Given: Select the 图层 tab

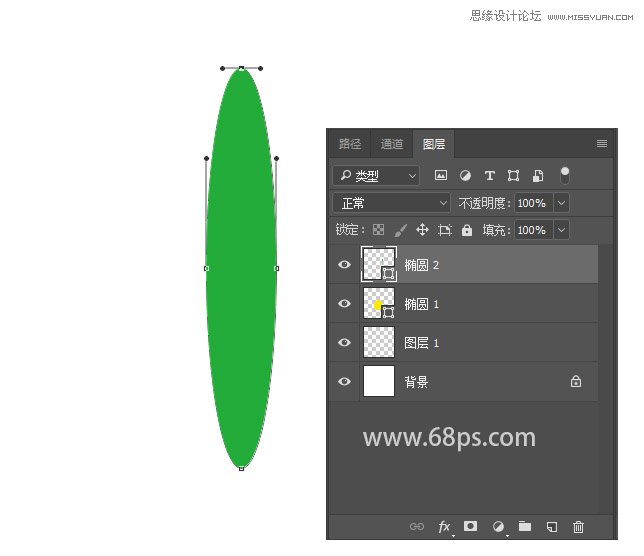Looking at the screenshot, I should click(x=434, y=144).
